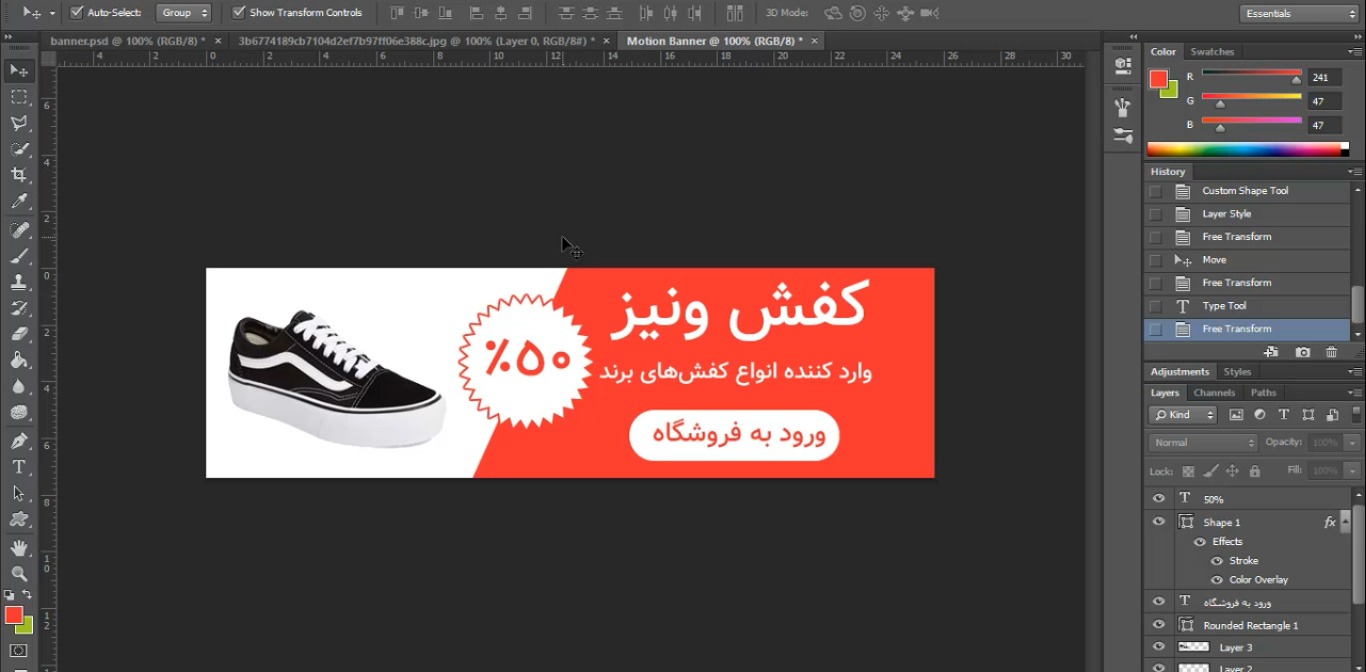Viewport: 1366px width, 672px height.
Task: Select the Healing Brush tool
Action: click(19, 230)
